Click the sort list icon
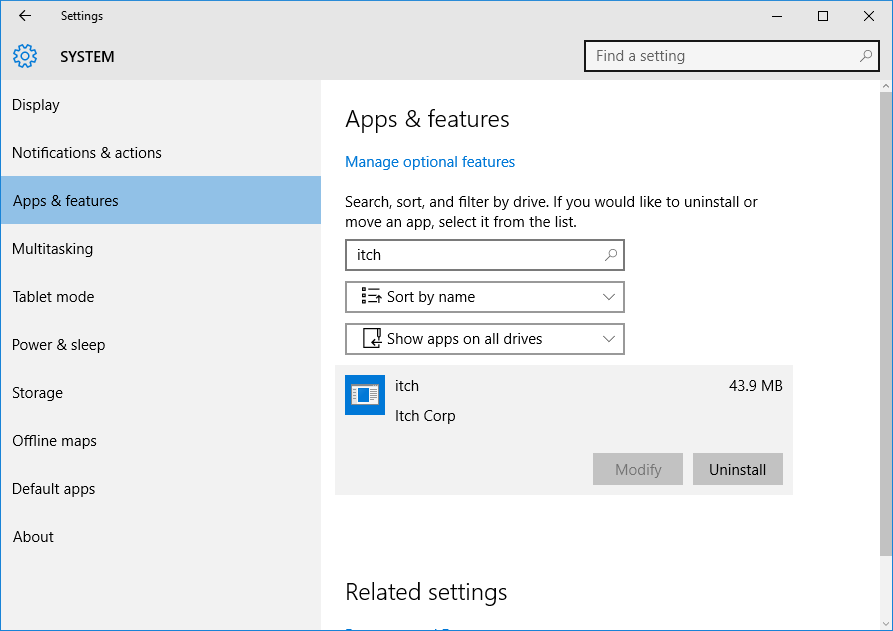 pos(371,296)
